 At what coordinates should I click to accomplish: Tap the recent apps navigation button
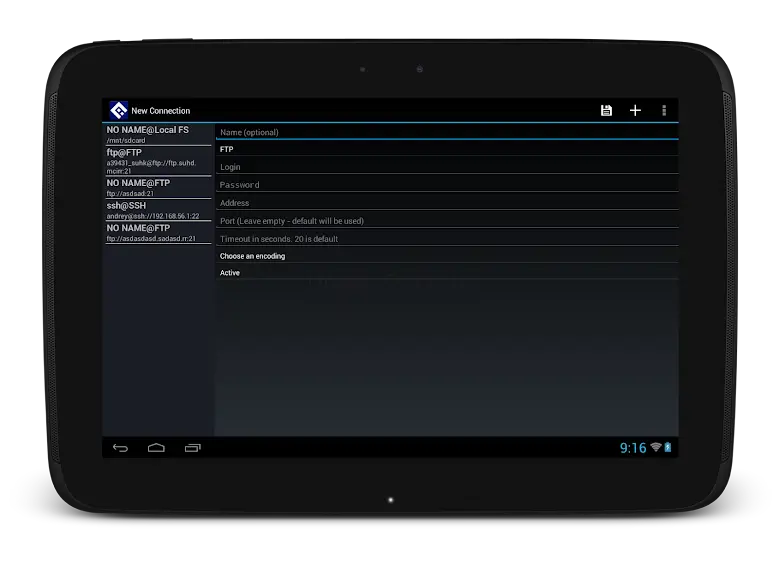[x=193, y=448]
